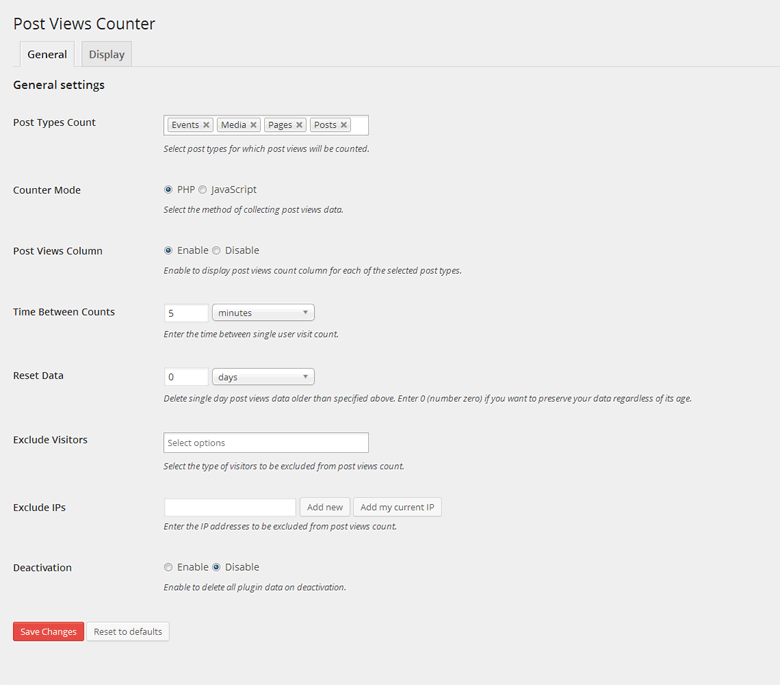Open the days unit dropdown
Image resolution: width=780 pixels, height=685 pixels.
pos(263,377)
